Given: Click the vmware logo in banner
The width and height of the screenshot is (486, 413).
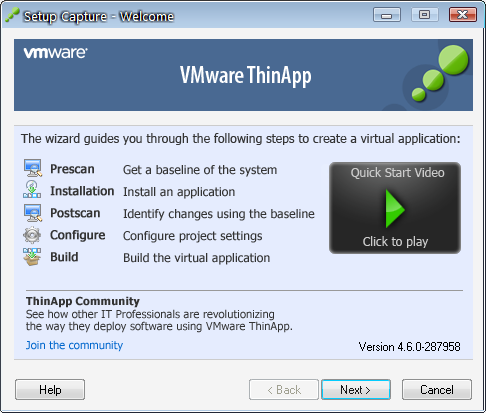Looking at the screenshot, I should [x=55, y=53].
